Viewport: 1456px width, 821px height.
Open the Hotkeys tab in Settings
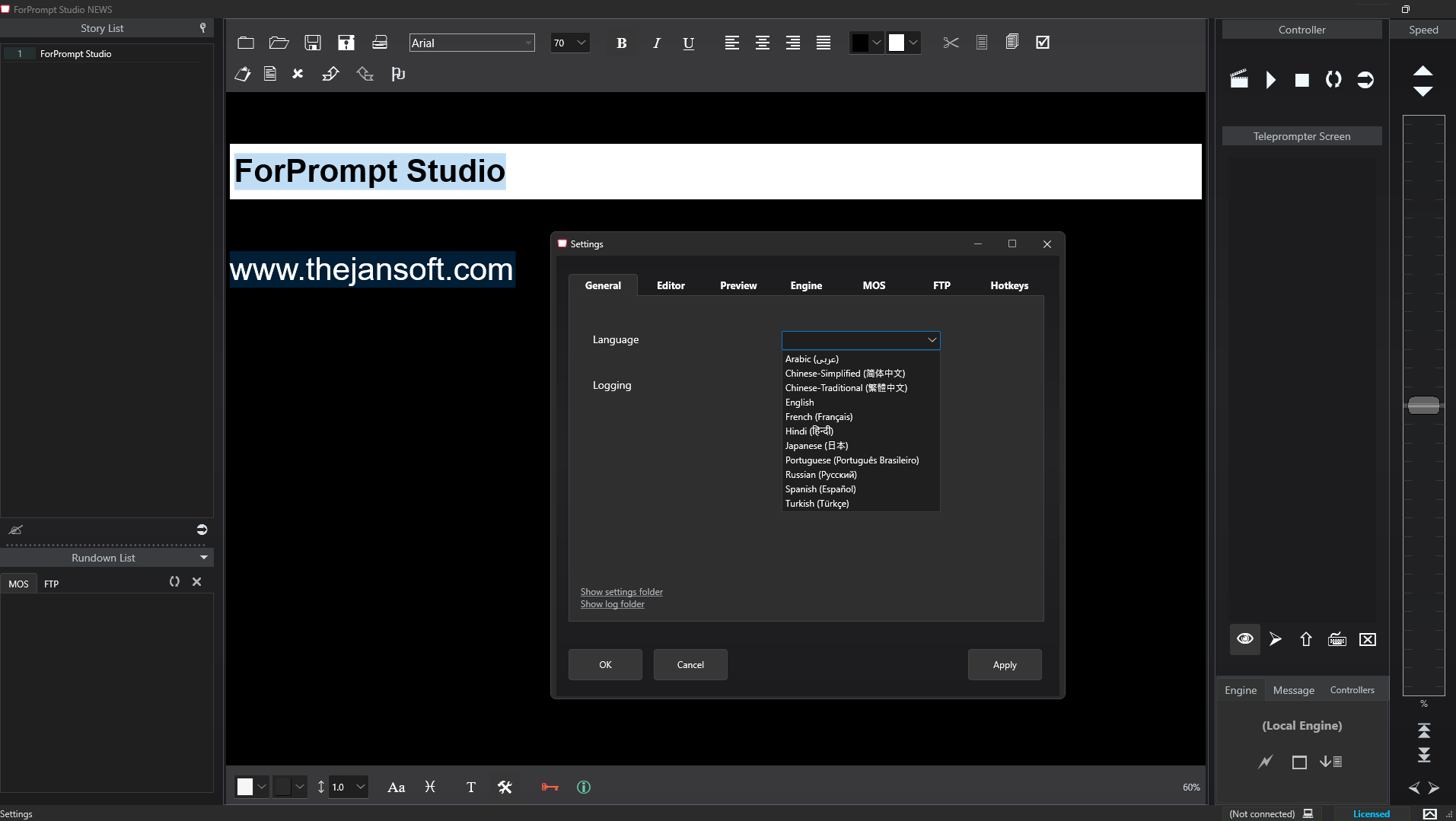tap(1009, 286)
